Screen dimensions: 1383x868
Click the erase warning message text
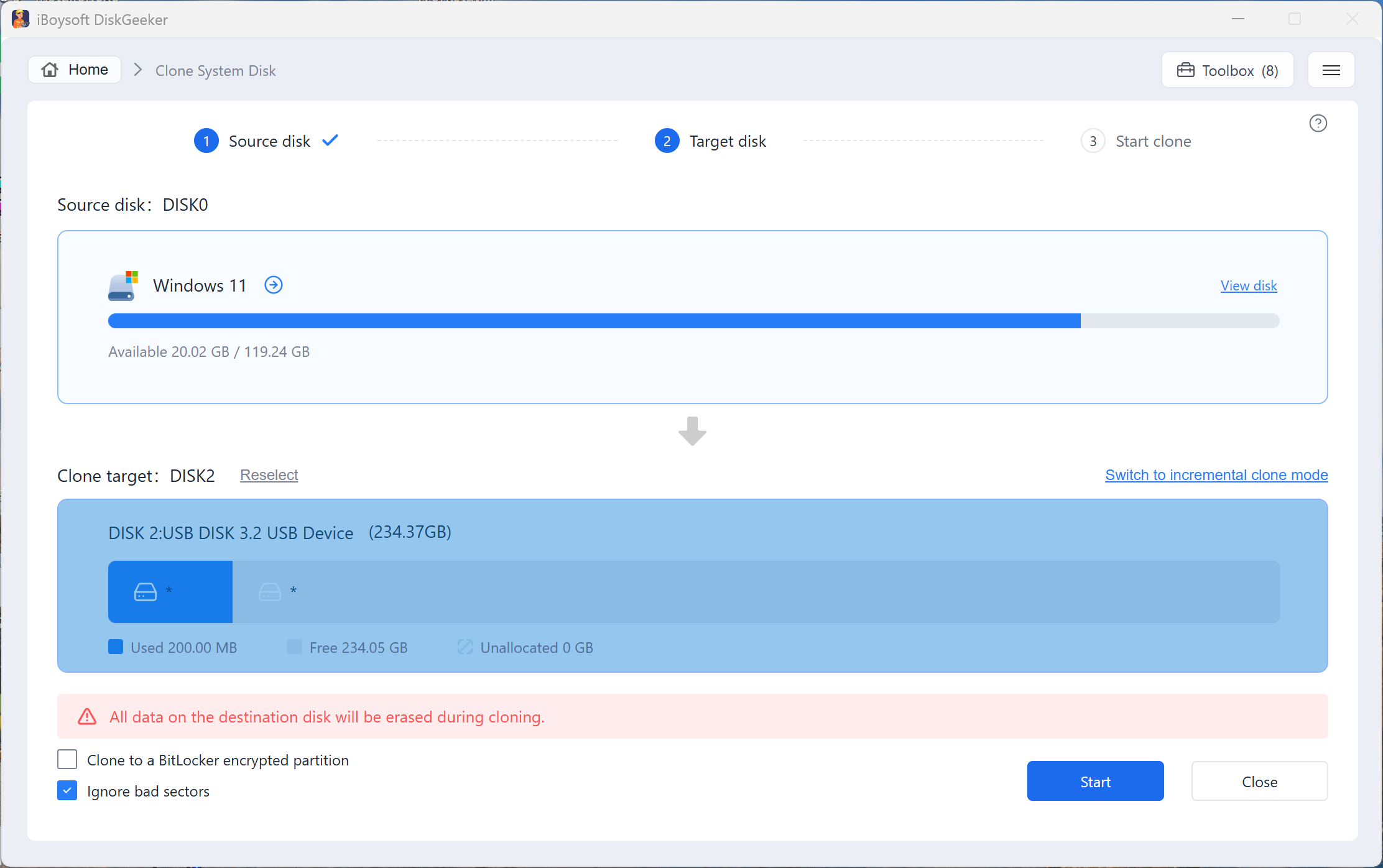click(x=327, y=717)
